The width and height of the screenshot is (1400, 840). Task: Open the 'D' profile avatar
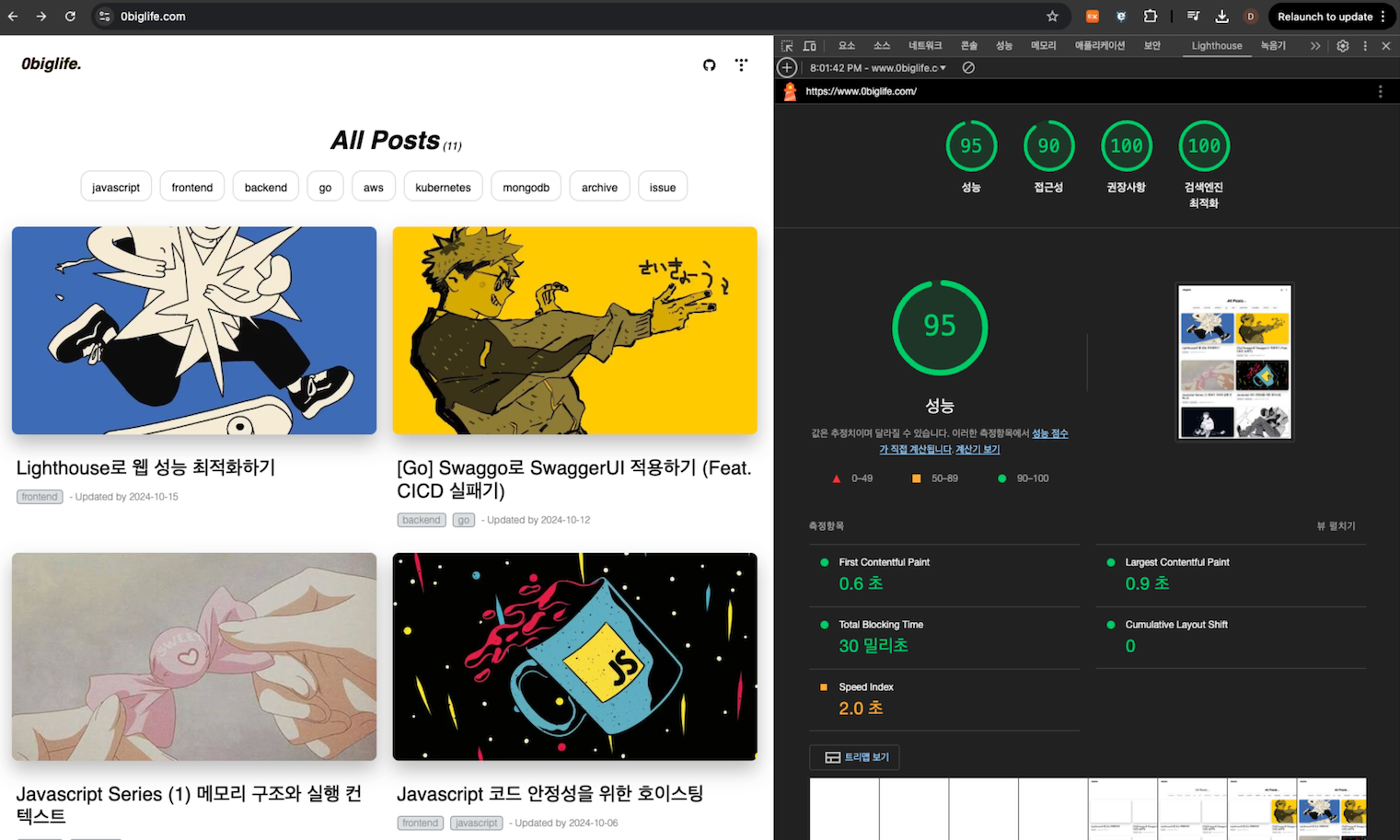[1250, 17]
